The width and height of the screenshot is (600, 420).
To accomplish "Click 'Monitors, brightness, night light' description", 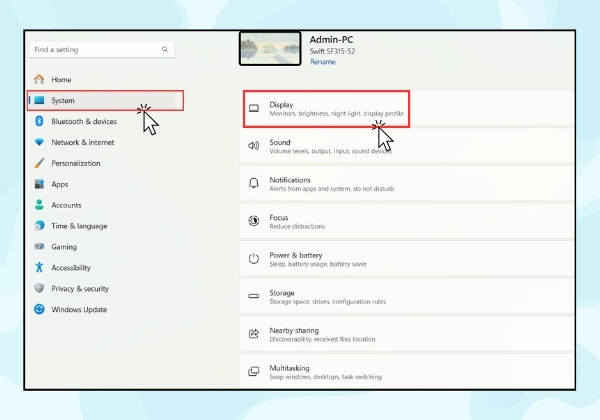I will 336,114.
